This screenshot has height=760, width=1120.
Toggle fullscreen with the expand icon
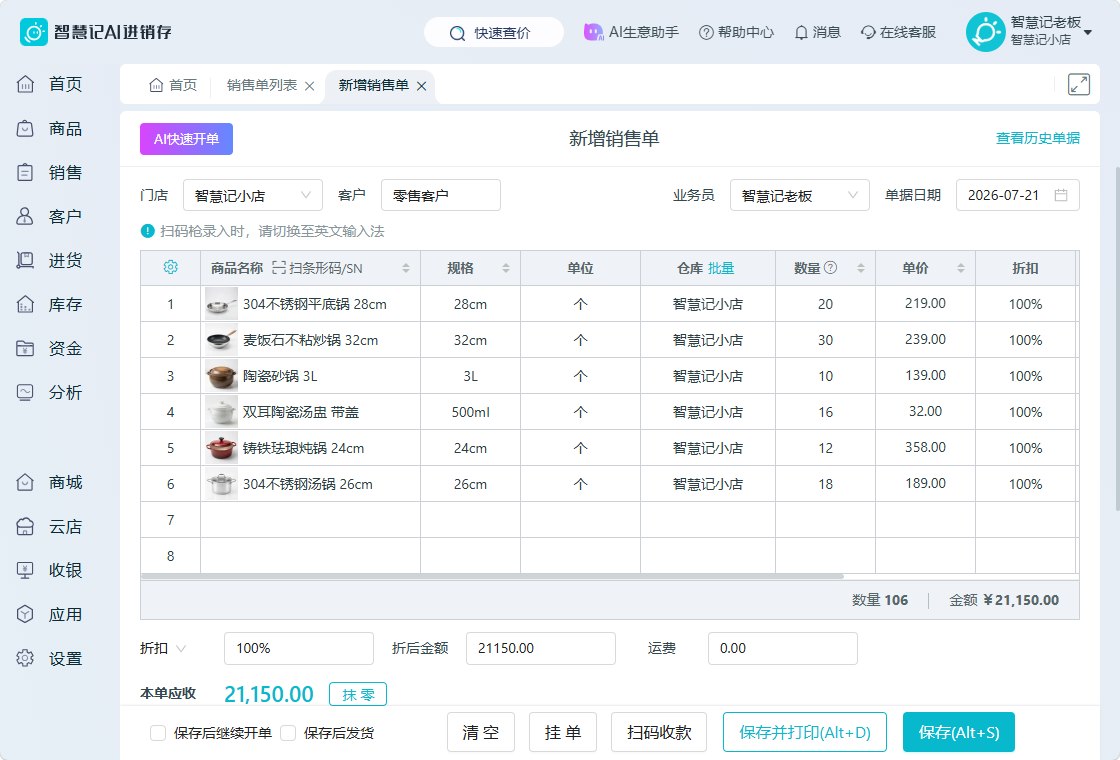click(x=1079, y=84)
